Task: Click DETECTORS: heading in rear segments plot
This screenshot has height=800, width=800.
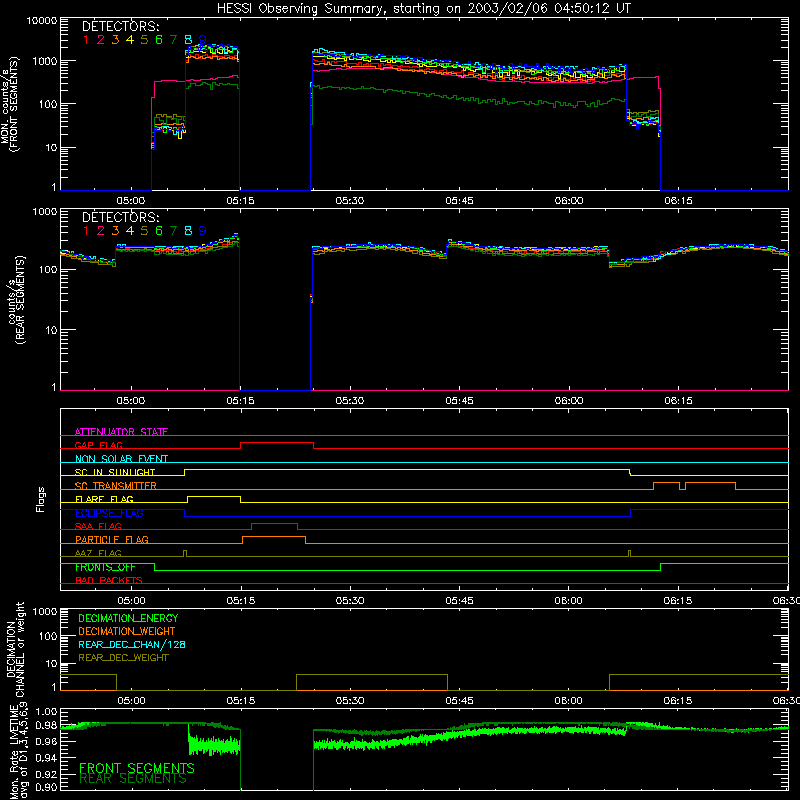Action: point(121,217)
